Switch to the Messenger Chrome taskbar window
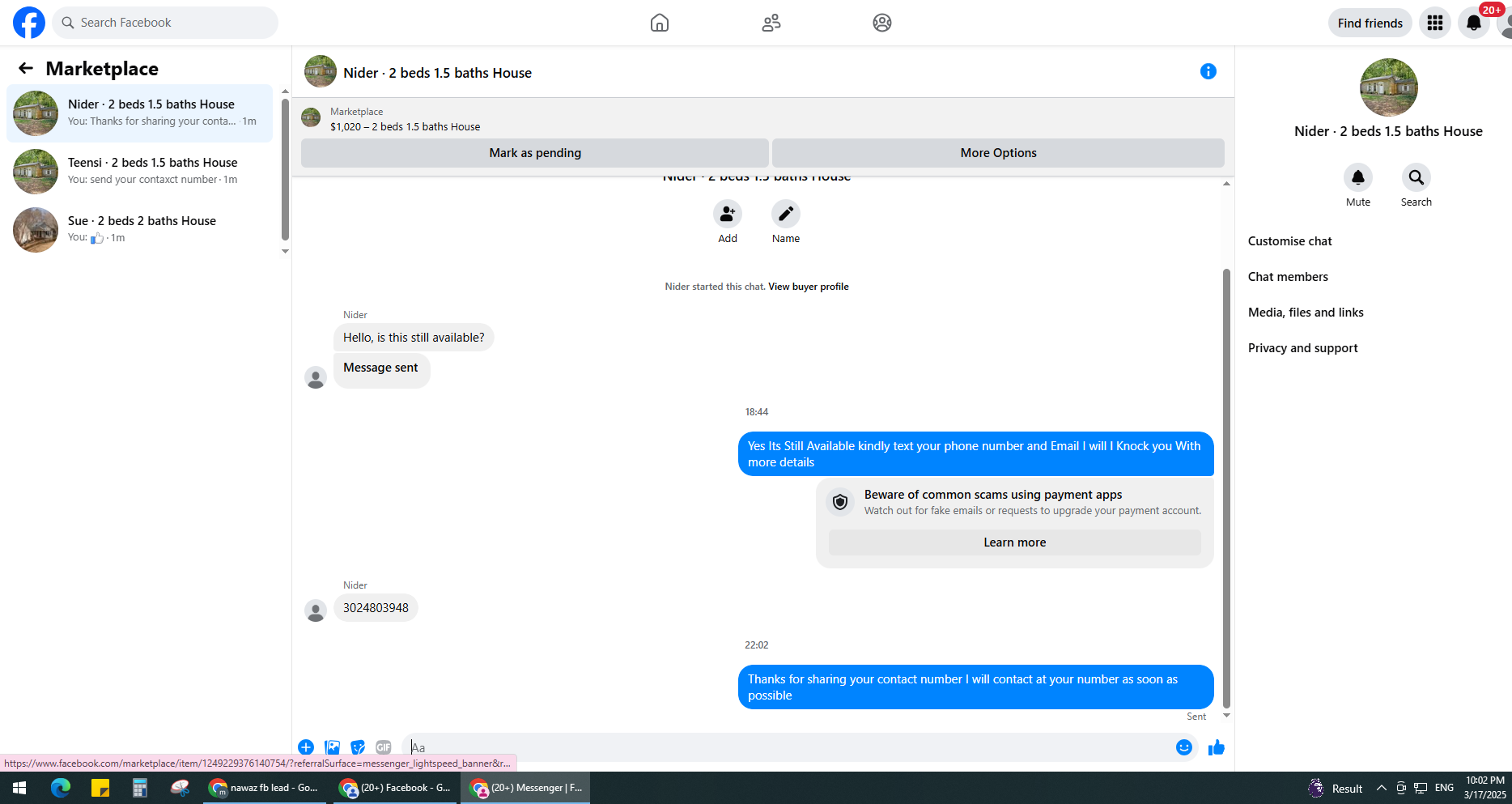This screenshot has width=1512, height=804. tap(526, 788)
